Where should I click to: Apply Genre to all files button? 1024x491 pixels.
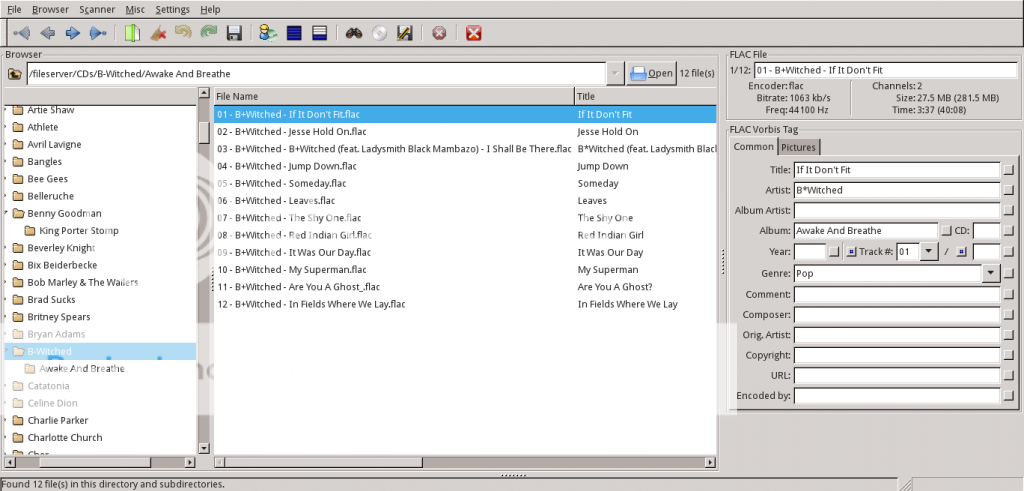[1009, 274]
